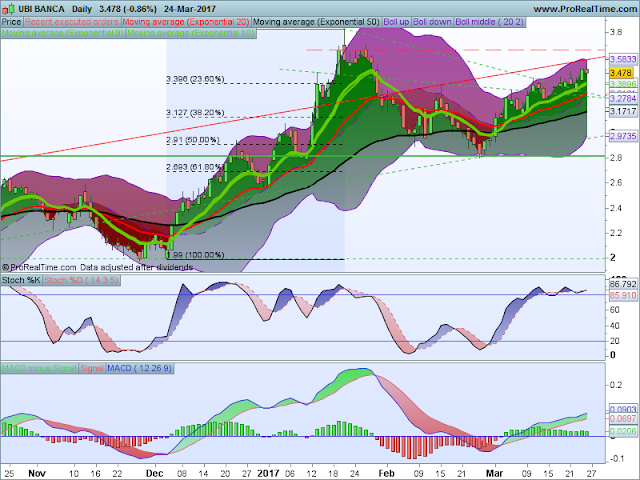
Task: Click the Nov label on time axis
Action: [x=36, y=473]
